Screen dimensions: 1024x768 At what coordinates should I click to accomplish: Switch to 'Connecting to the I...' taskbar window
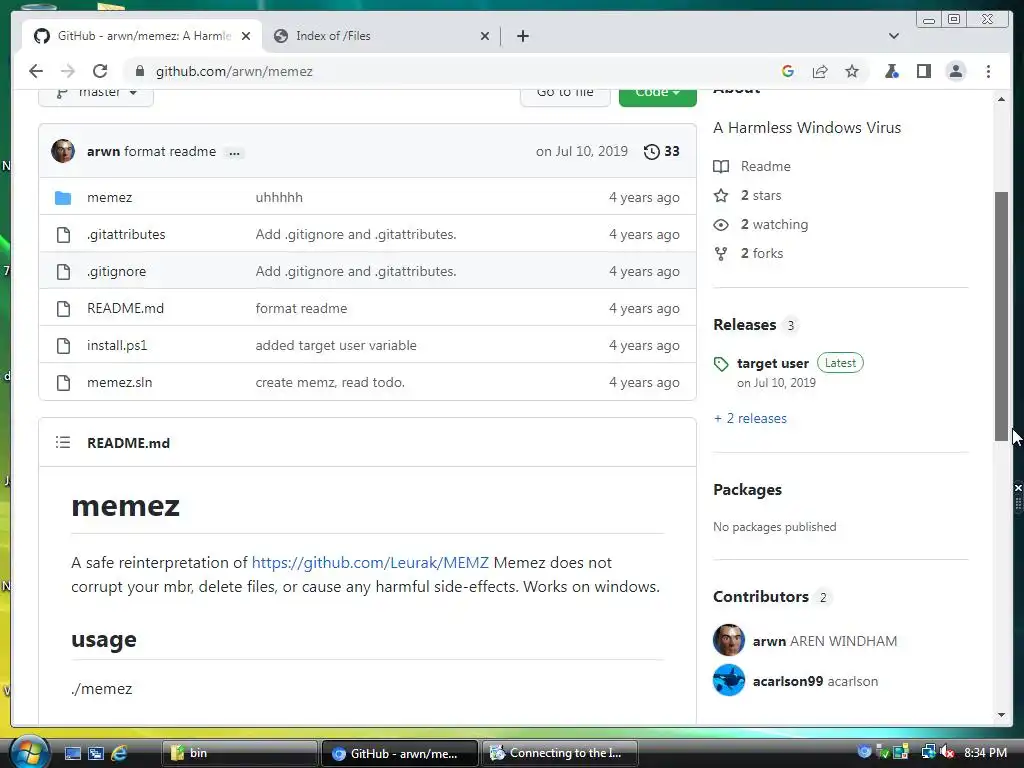[x=559, y=753]
